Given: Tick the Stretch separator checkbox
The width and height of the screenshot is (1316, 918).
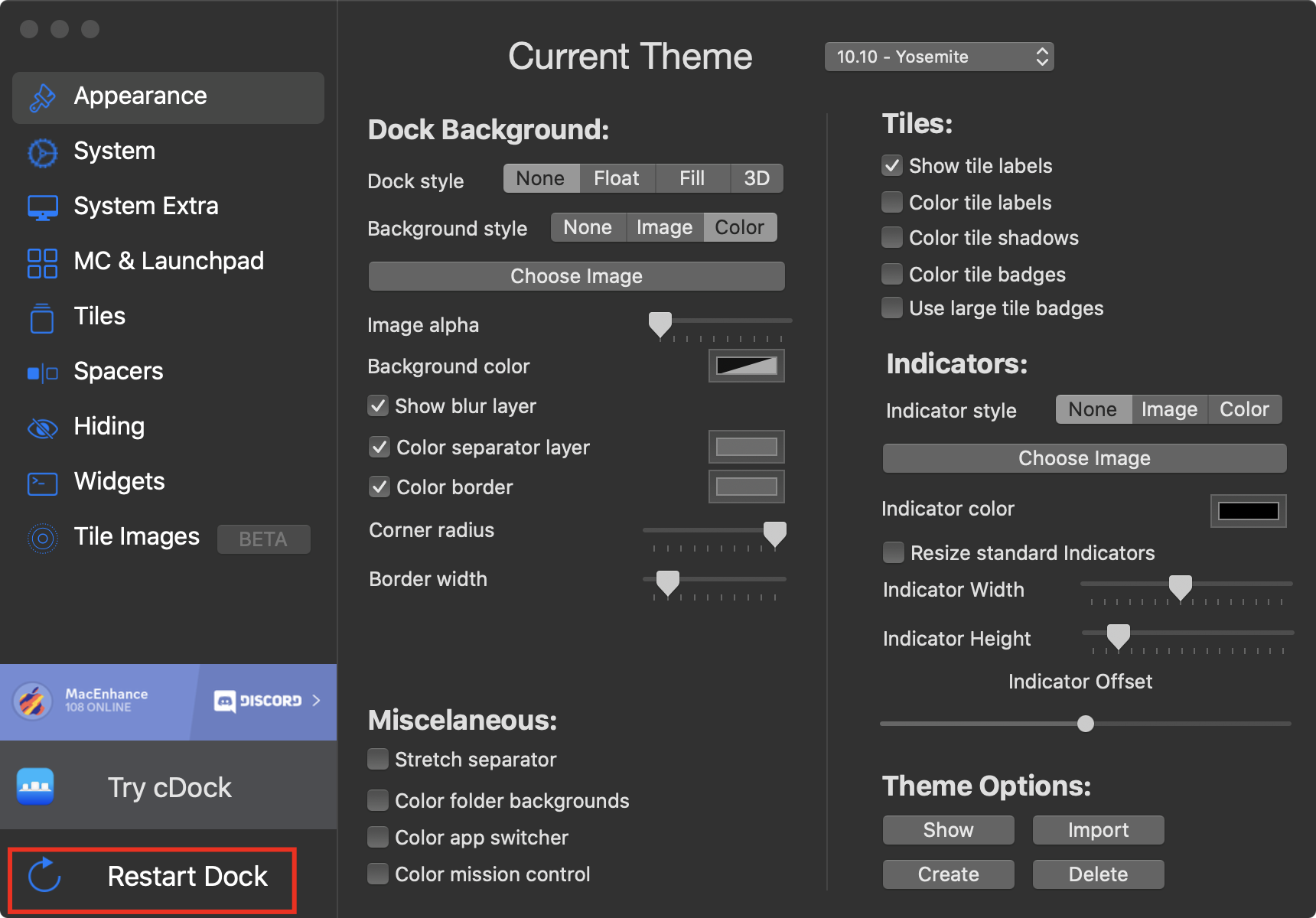Looking at the screenshot, I should (378, 759).
